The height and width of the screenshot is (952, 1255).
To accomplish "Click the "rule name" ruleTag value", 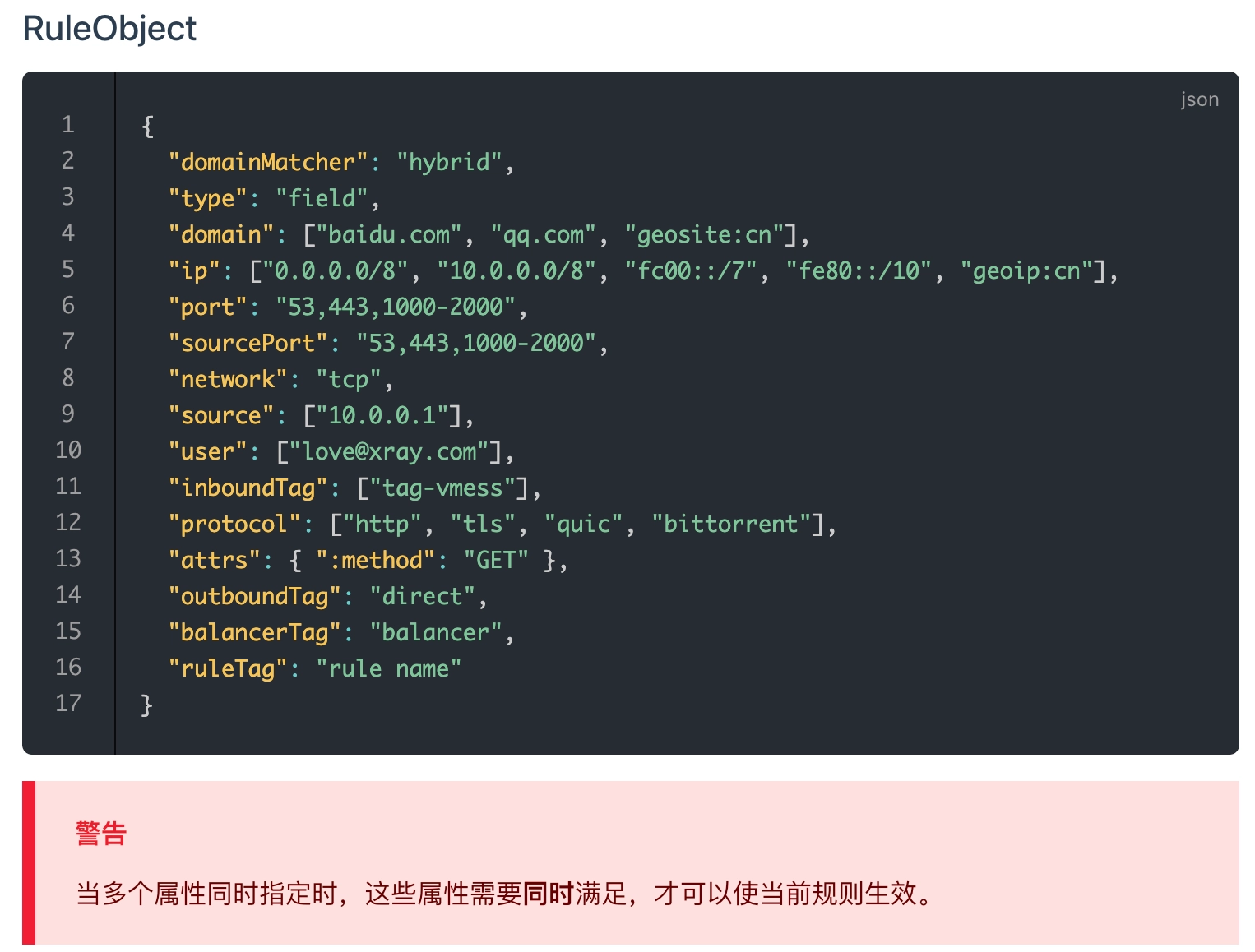I will (388, 668).
